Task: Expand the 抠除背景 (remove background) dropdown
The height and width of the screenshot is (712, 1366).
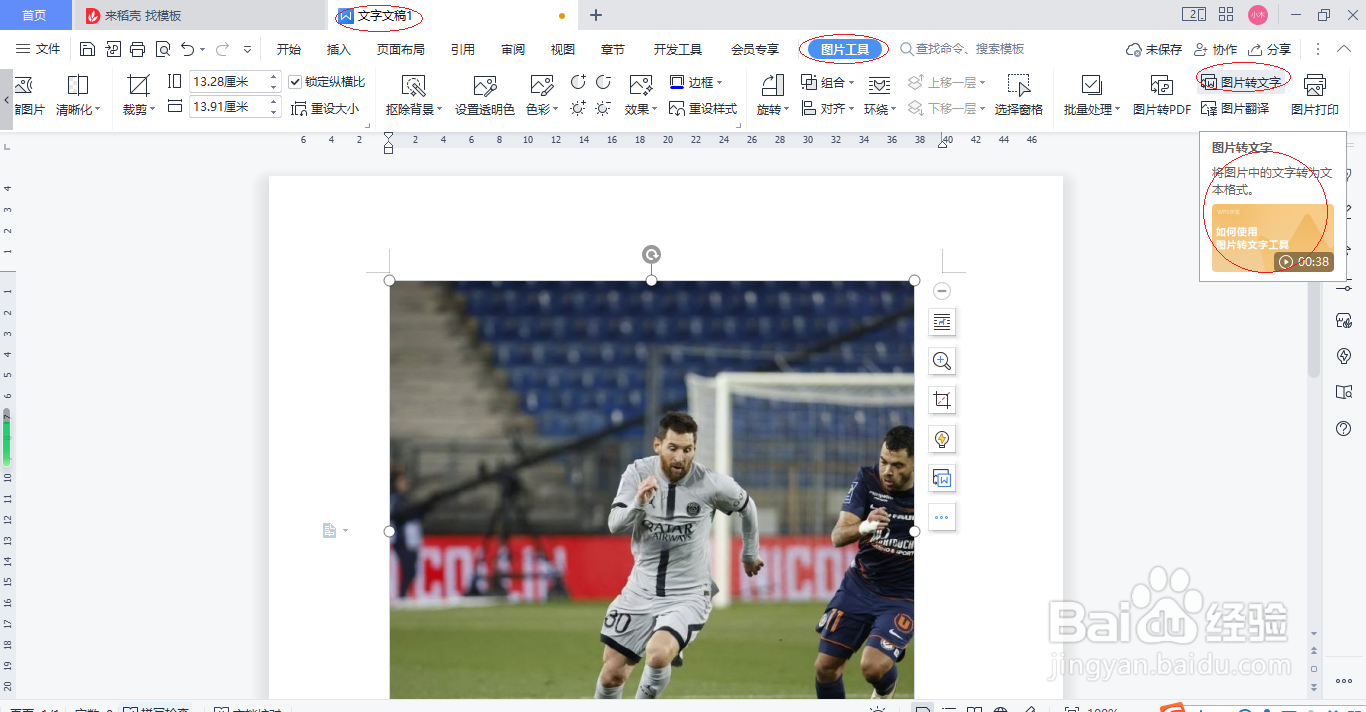Action: [440, 110]
